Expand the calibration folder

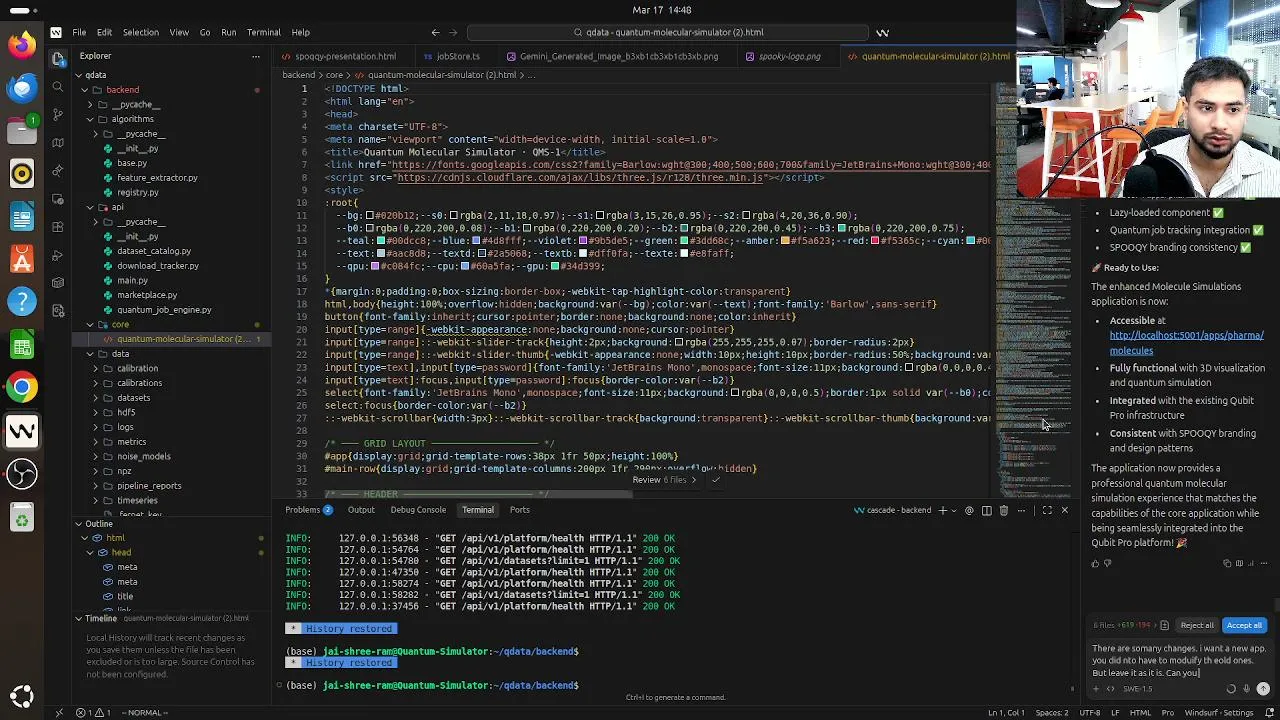(96, 368)
